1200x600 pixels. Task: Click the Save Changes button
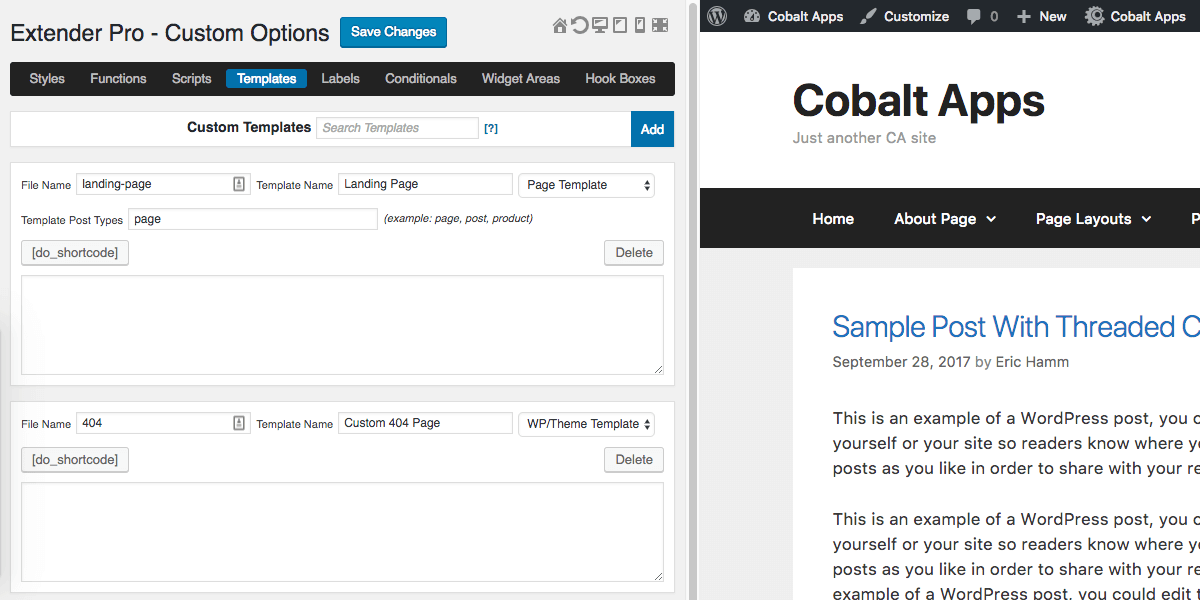393,32
